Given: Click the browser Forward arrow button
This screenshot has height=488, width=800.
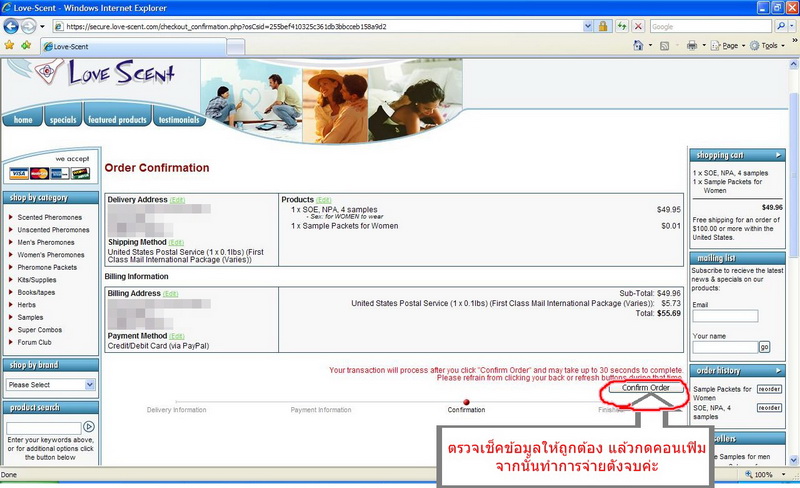Looking at the screenshot, I should tap(28, 26).
